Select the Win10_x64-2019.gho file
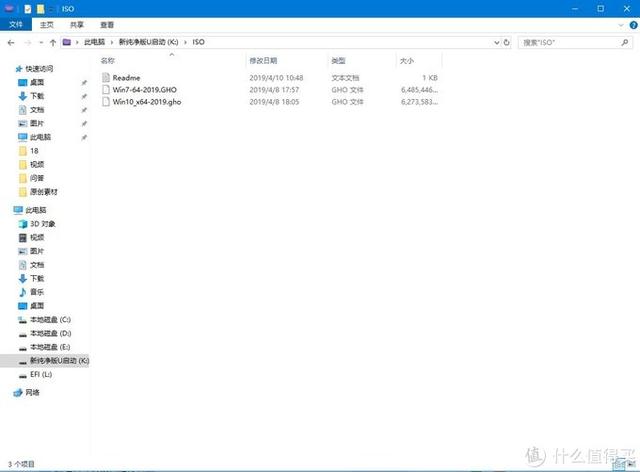This screenshot has width=640, height=472. pyautogui.click(x=147, y=102)
